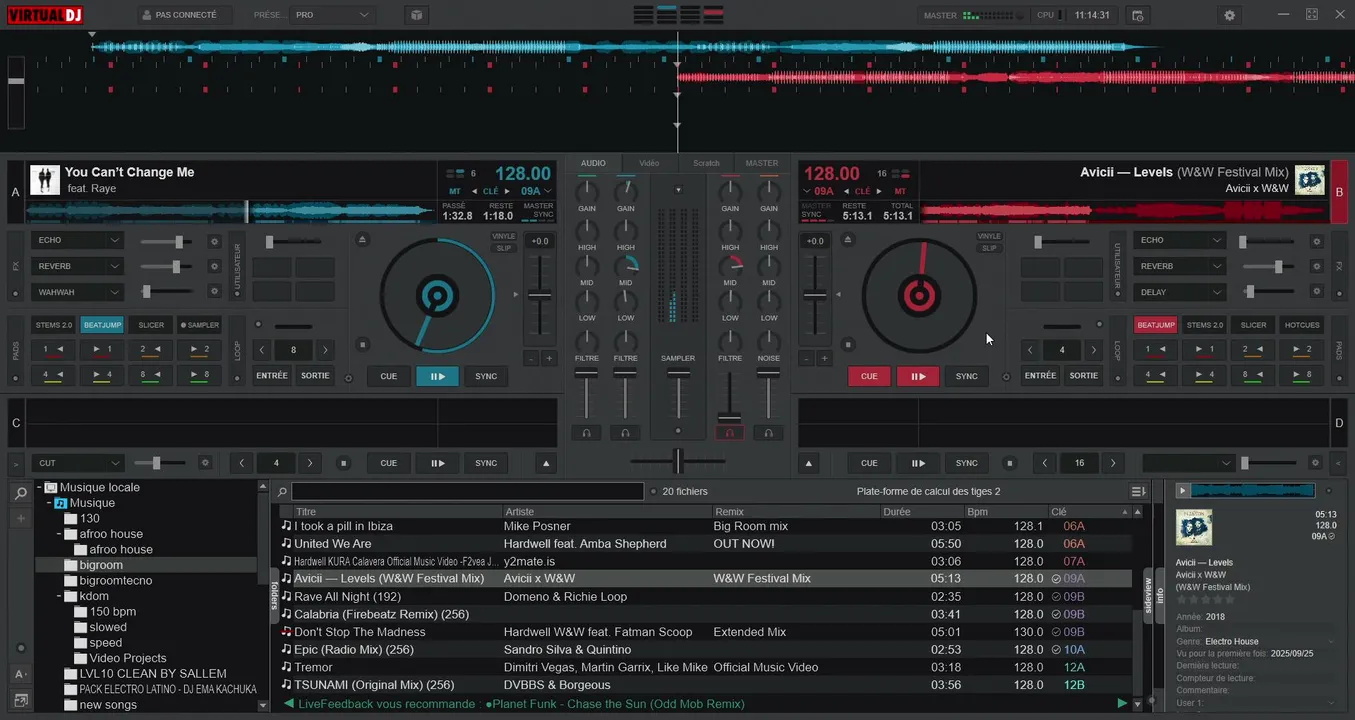The height and width of the screenshot is (720, 1355).
Task: Play preview in the track info panel
Action: 1183,491
